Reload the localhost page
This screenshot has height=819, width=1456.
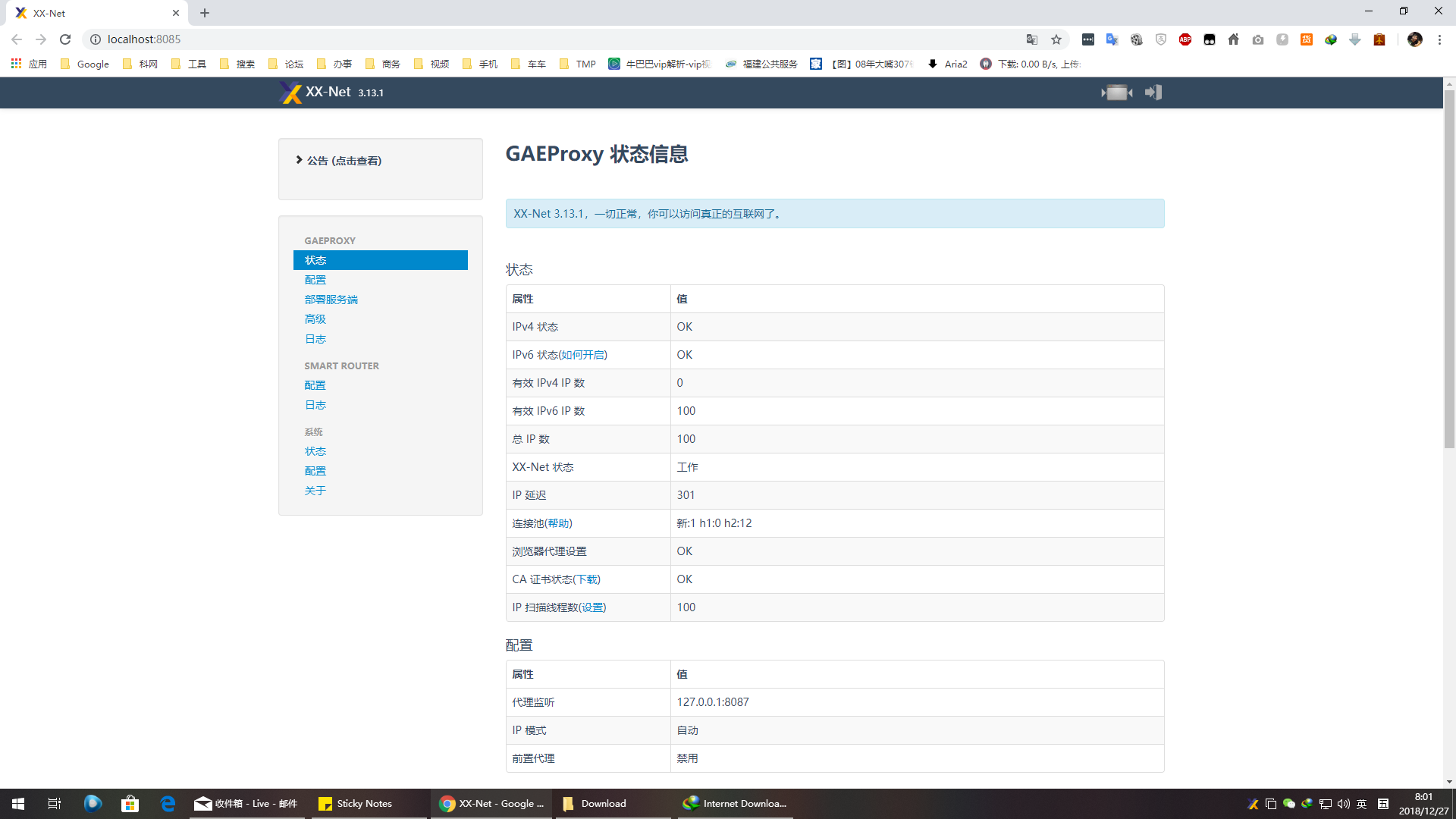tap(65, 39)
